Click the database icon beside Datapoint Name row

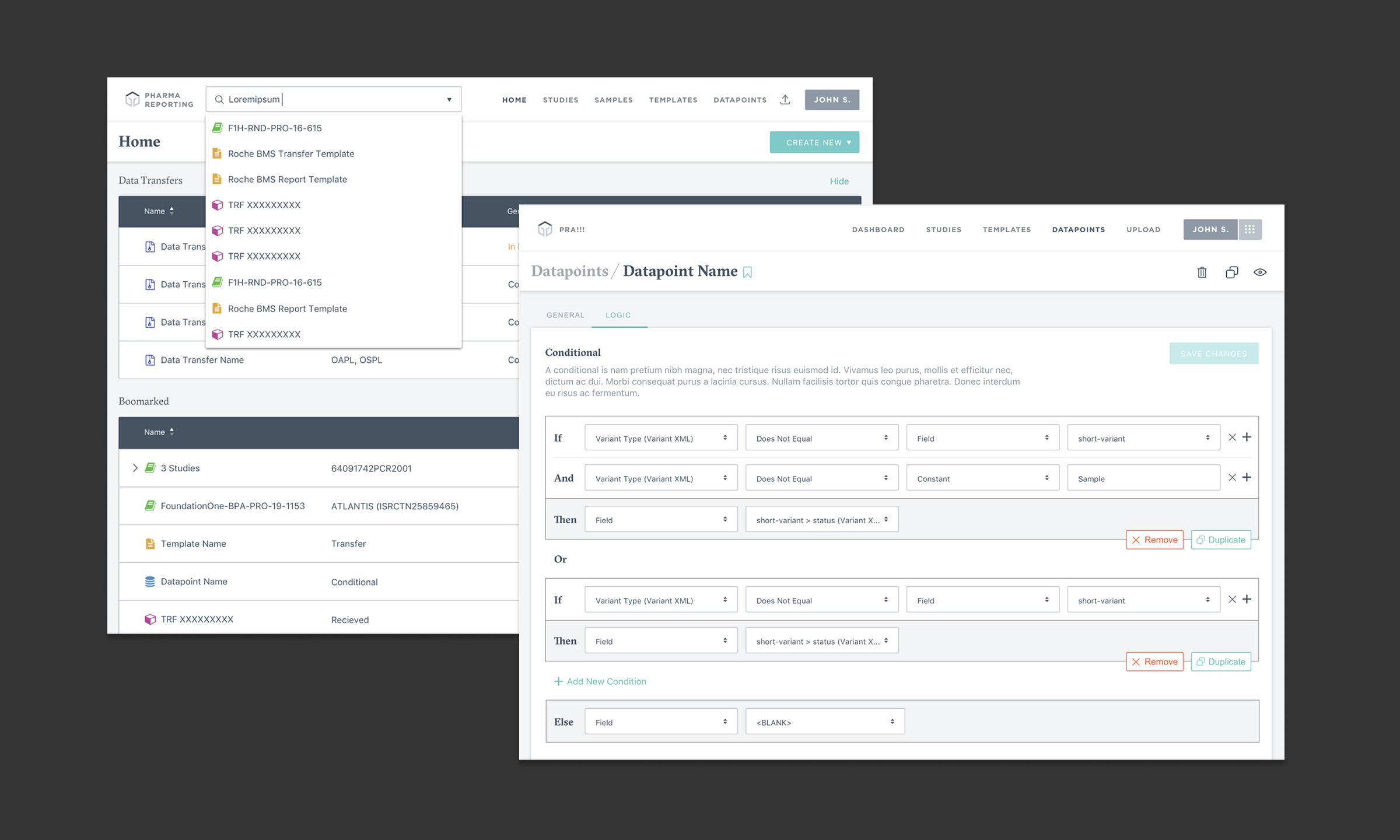(150, 582)
